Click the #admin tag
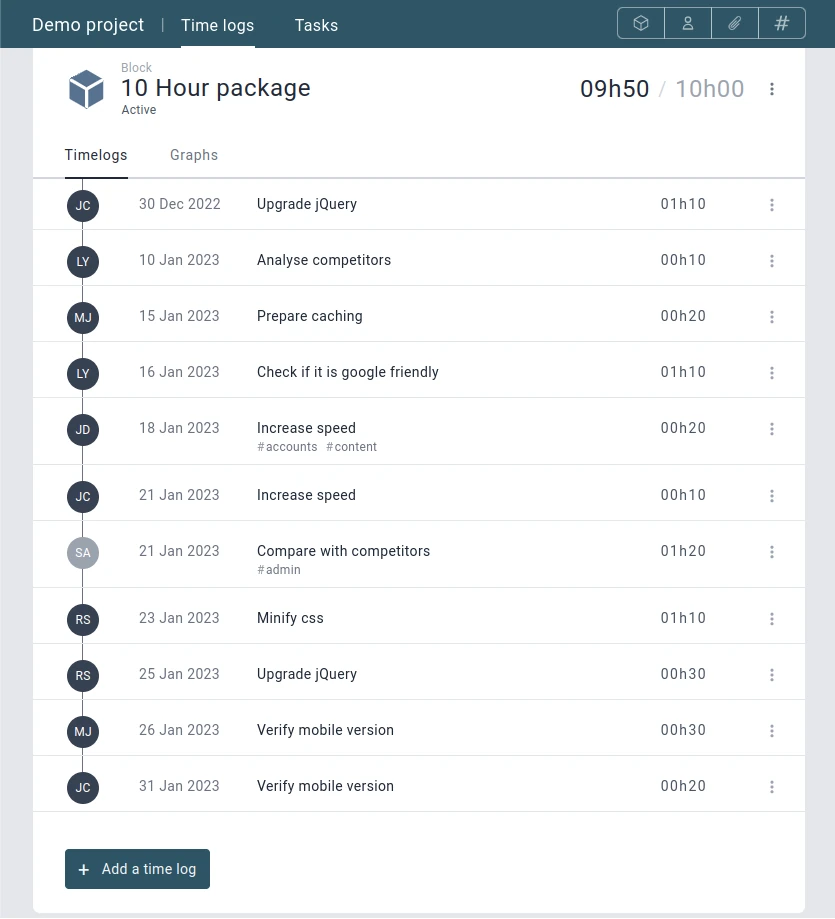 pos(279,570)
